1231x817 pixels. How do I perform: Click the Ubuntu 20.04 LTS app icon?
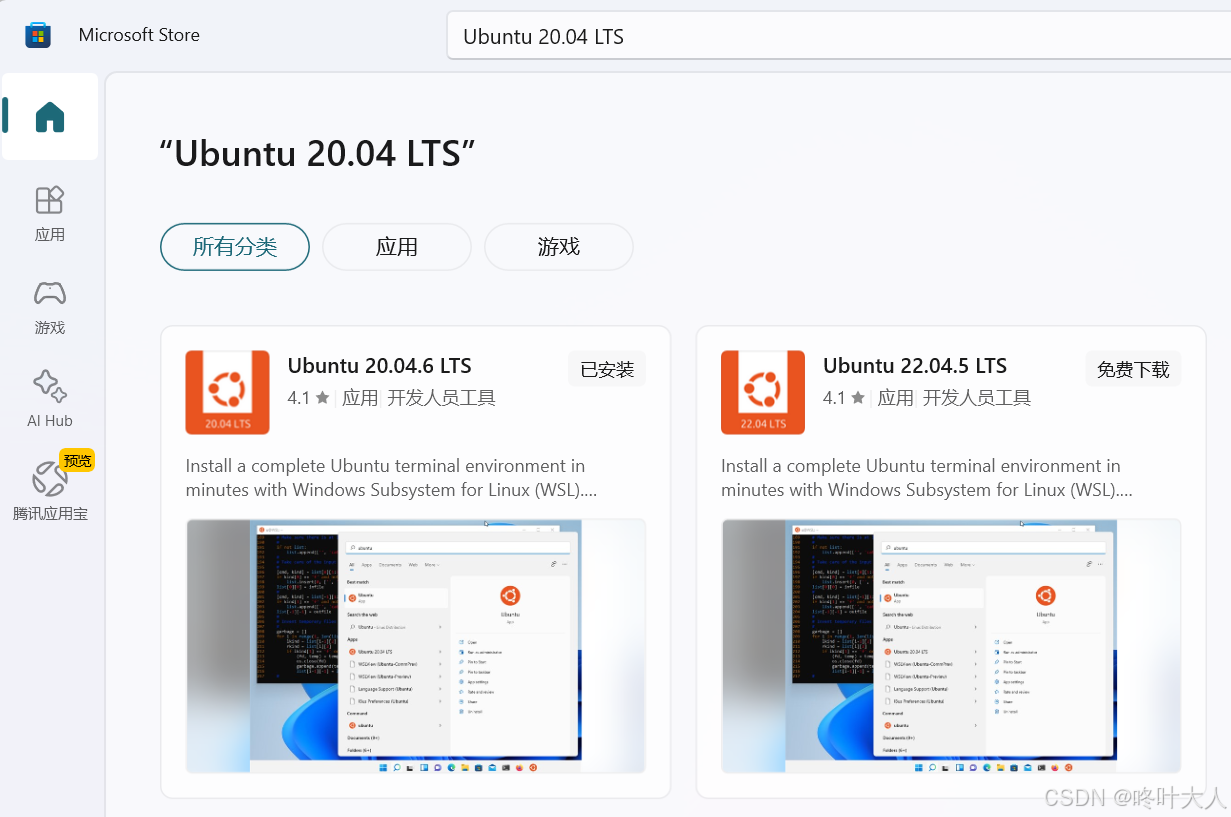227,392
